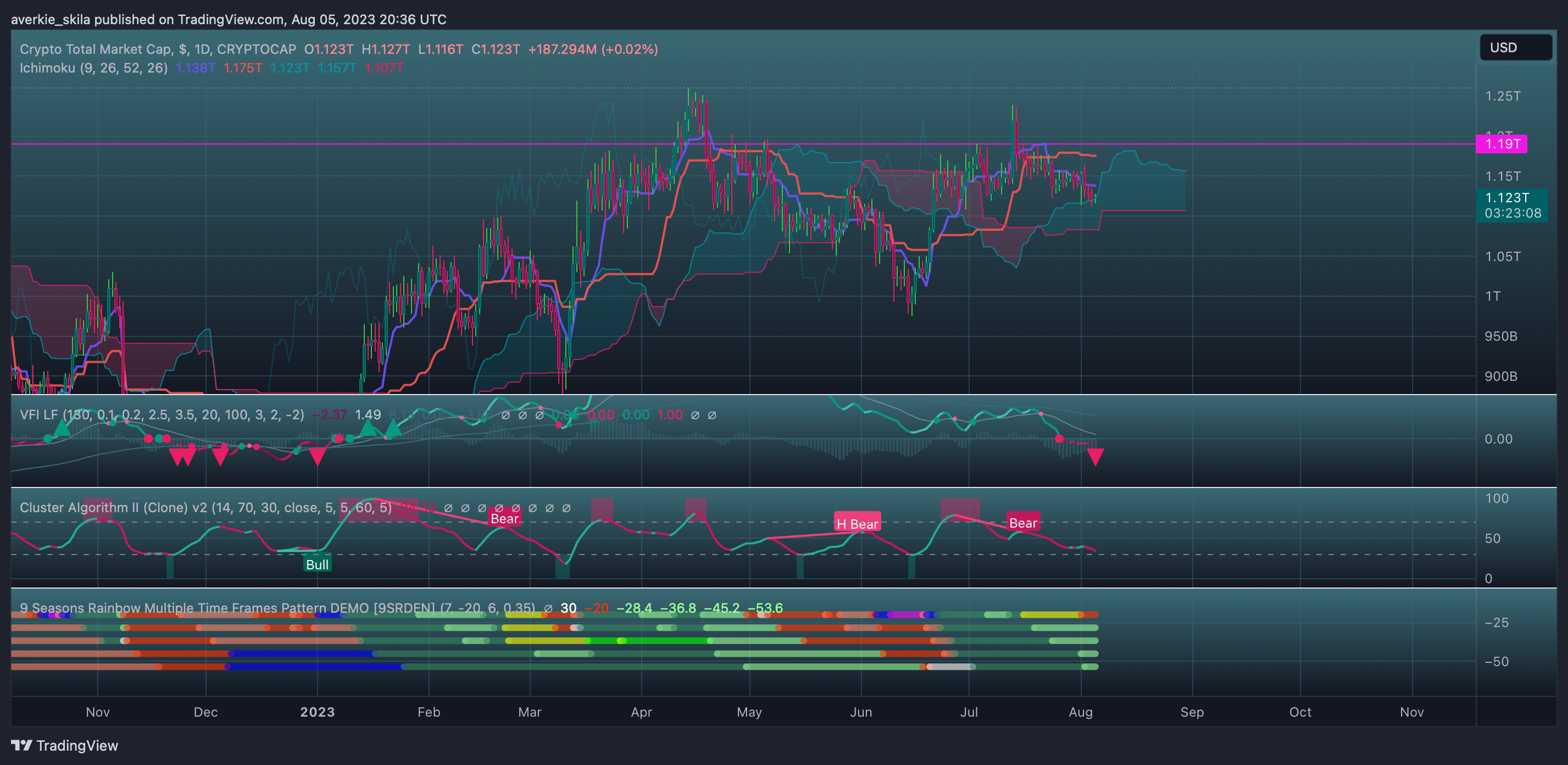Screen dimensions: 1568x765
Task: Click the Bear label near July
Action: tap(1022, 523)
